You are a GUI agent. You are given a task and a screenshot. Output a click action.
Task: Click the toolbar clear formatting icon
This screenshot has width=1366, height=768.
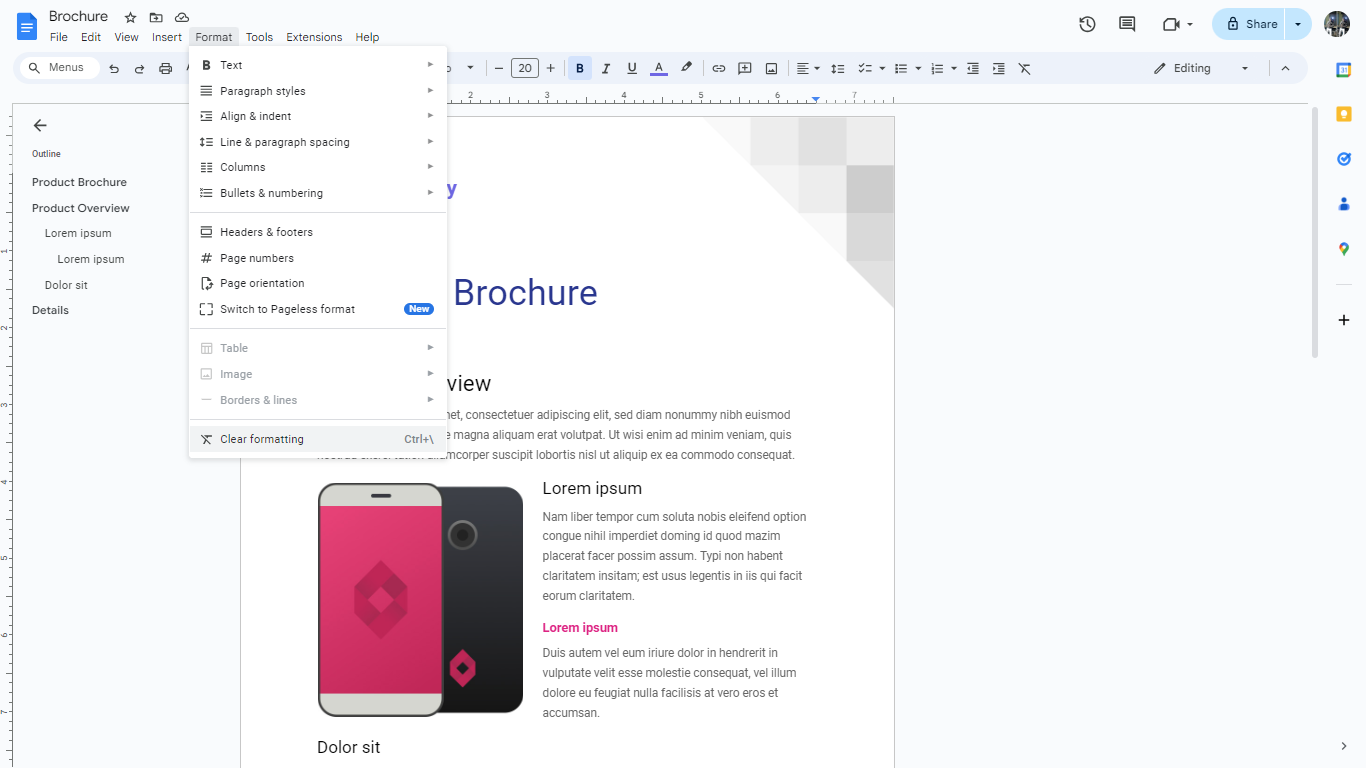1025,68
